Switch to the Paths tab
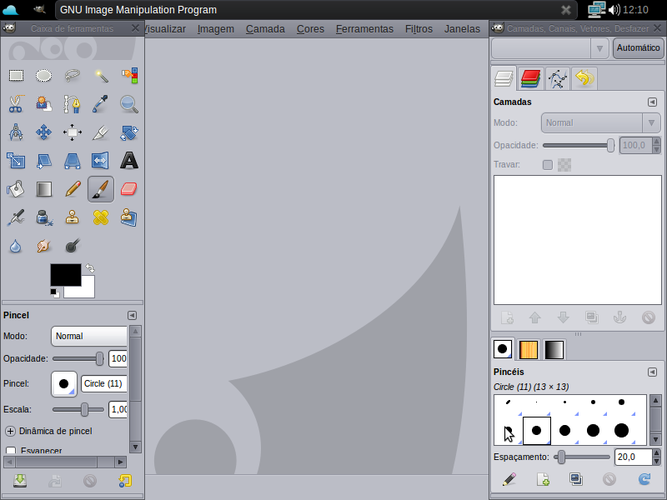The height and width of the screenshot is (500, 667). (557, 79)
